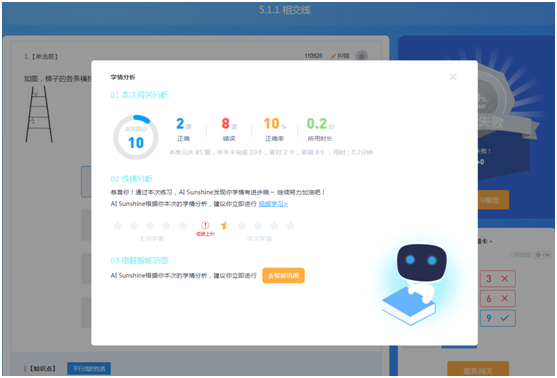557x378 pixels.
Task: Click the orange 重新闯关 button
Action: 478,369
